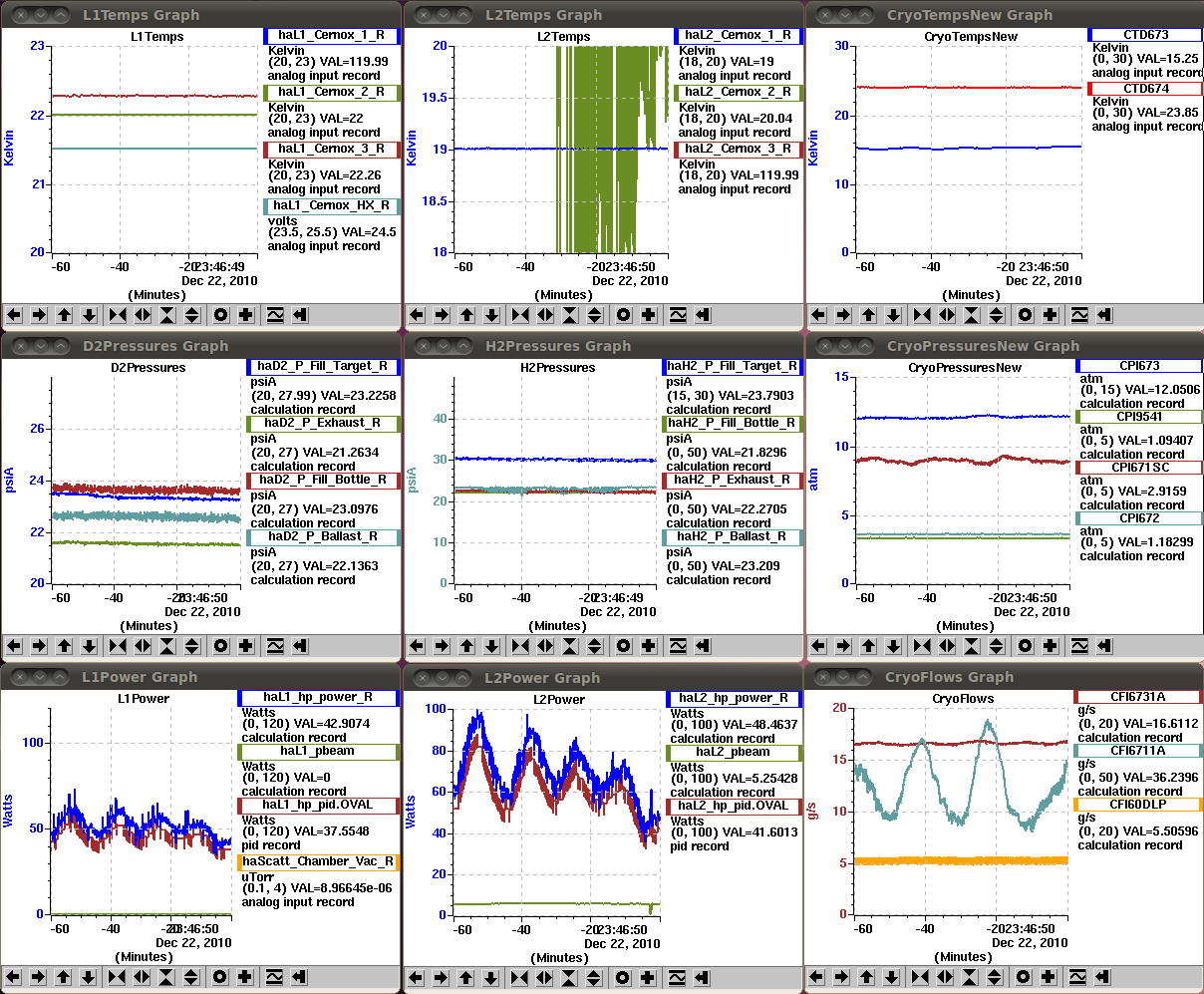
Task: Select the haD2_P_Fill_Target_R legend label
Action: point(323,366)
